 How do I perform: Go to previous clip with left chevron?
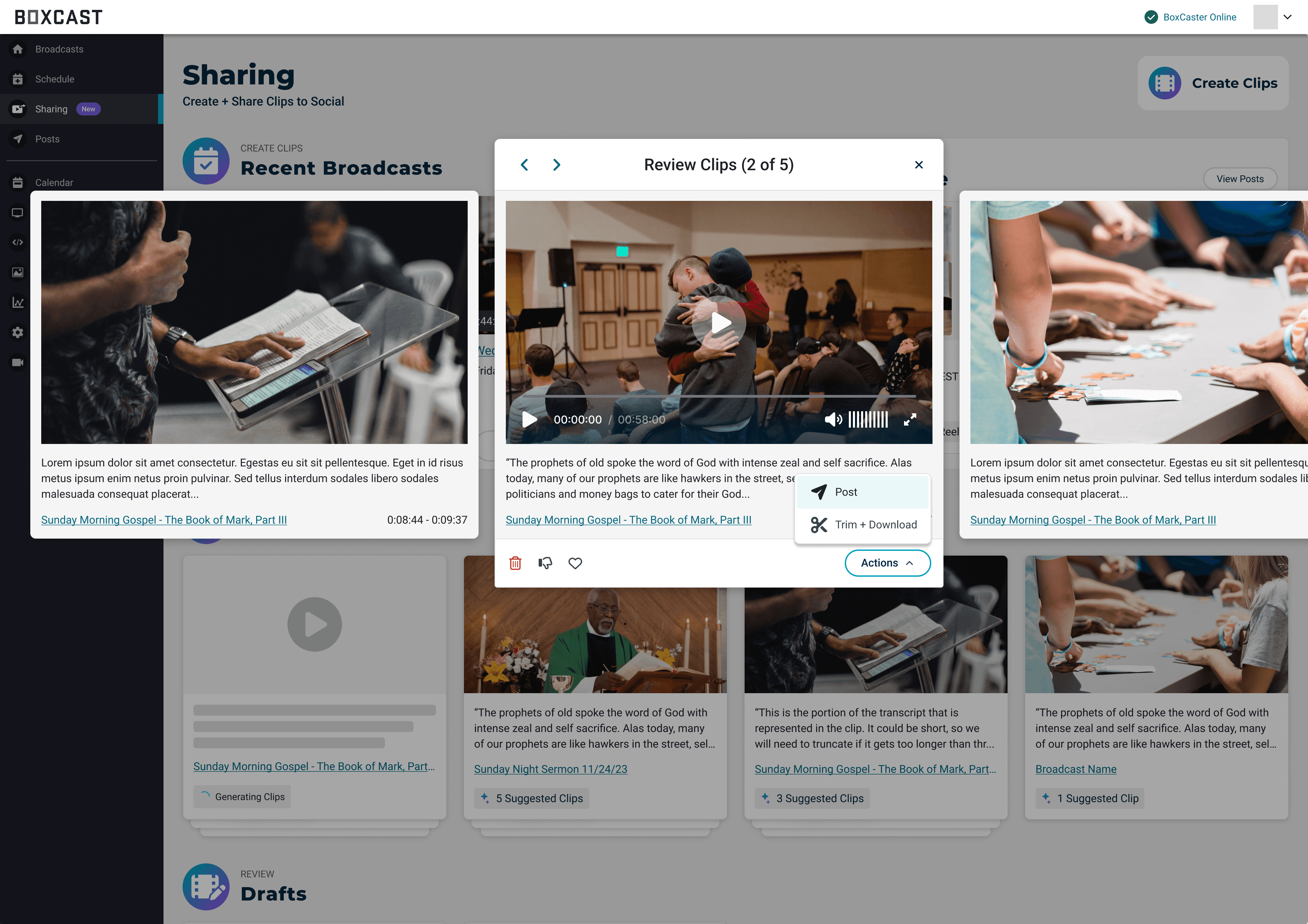[x=525, y=165]
